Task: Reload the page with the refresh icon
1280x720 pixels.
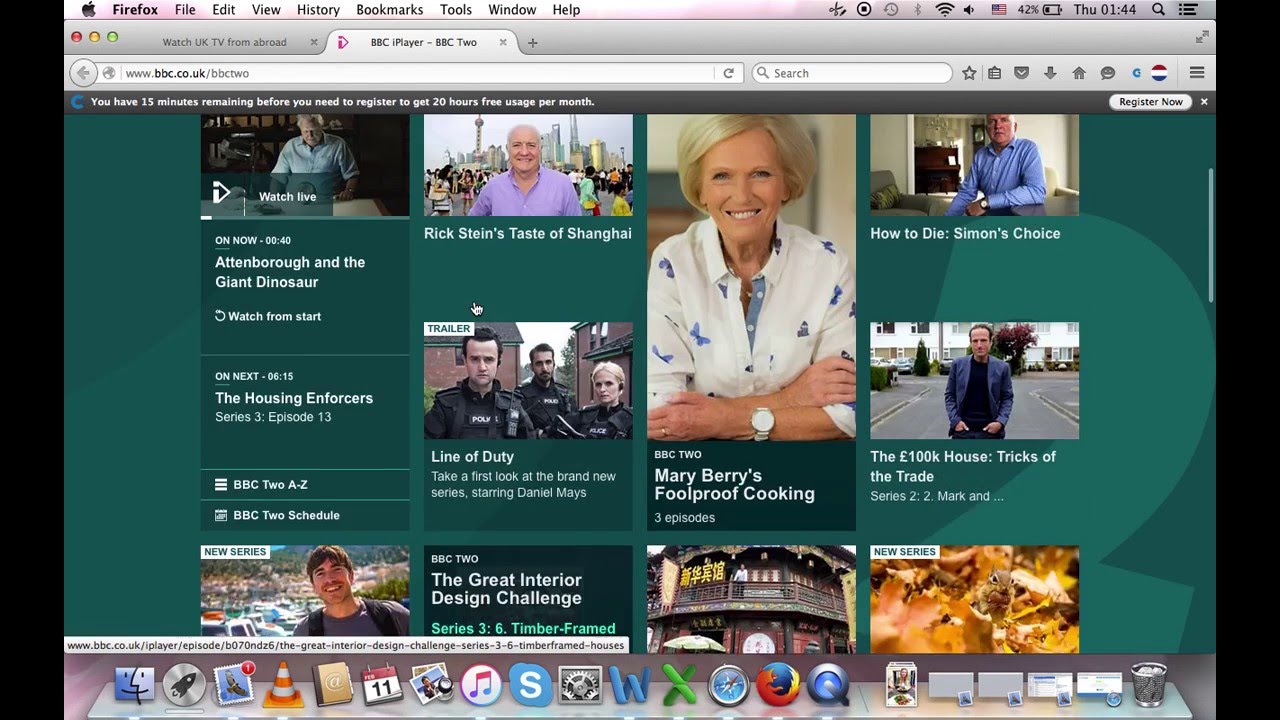Action: tap(728, 73)
